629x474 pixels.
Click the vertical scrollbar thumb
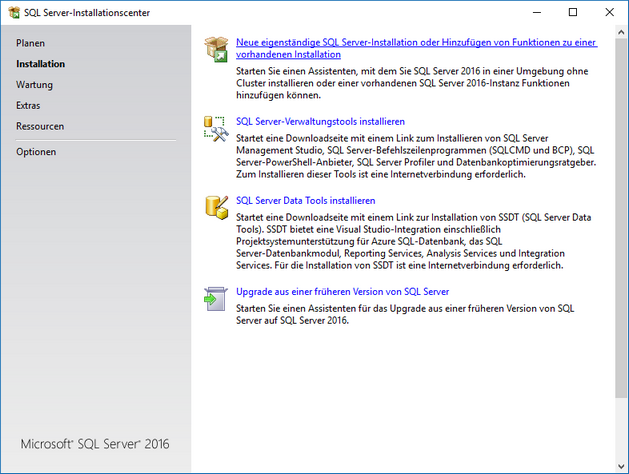point(621,218)
